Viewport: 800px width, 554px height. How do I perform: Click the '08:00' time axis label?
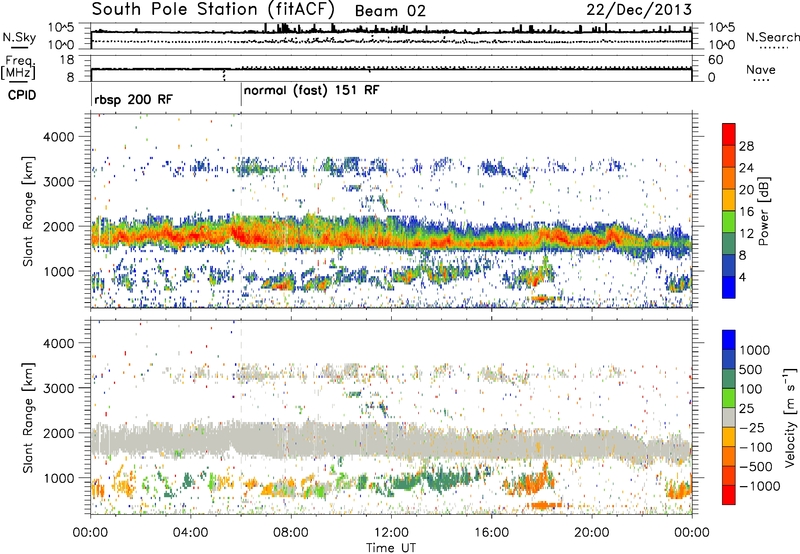[291, 533]
